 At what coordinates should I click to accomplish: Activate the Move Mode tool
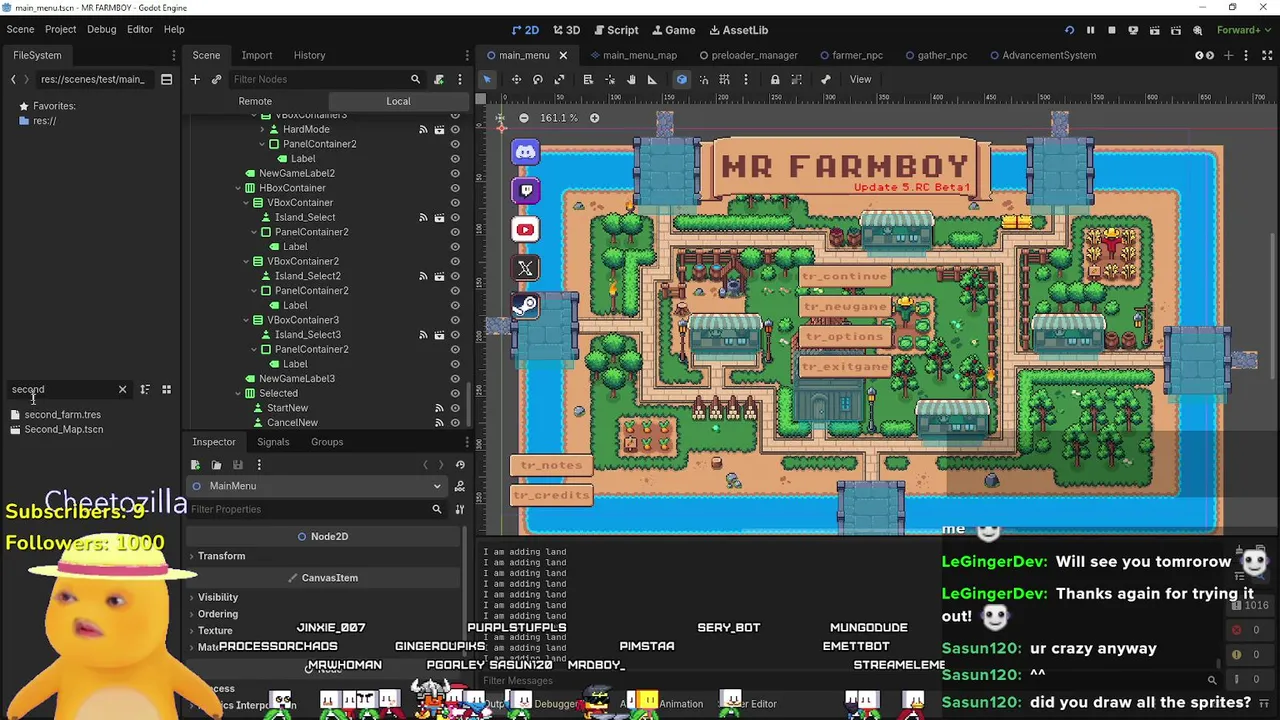tap(516, 79)
